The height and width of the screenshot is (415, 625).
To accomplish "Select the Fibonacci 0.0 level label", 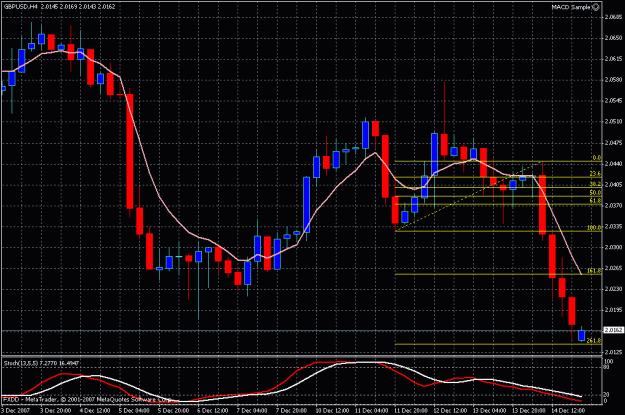I will click(596, 158).
